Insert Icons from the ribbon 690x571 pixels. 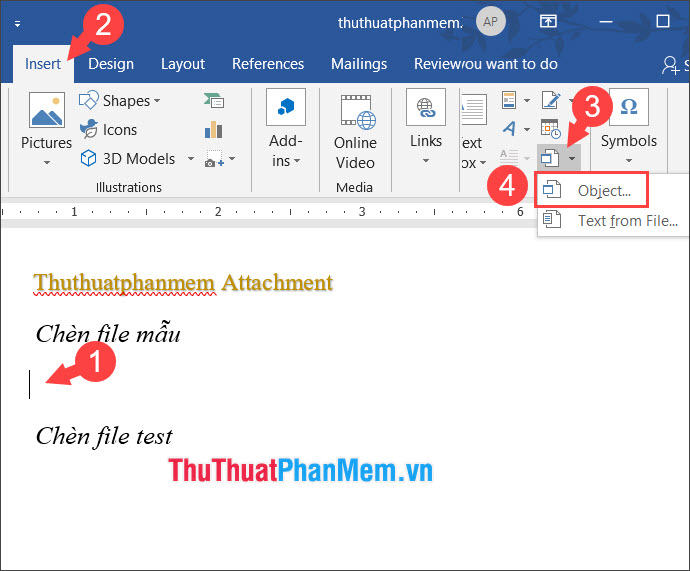click(x=108, y=130)
